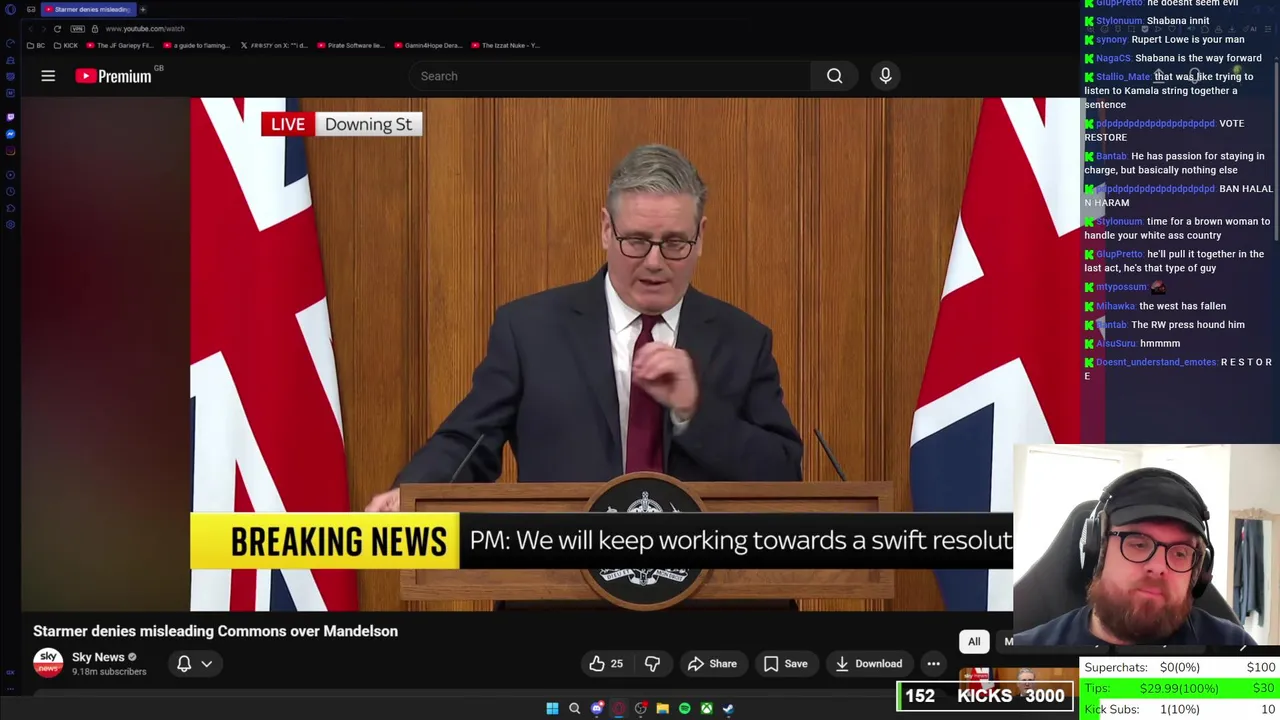Click chat username 'Doesnt_understand_emotes'
This screenshot has width=1280, height=720.
tap(1156, 362)
